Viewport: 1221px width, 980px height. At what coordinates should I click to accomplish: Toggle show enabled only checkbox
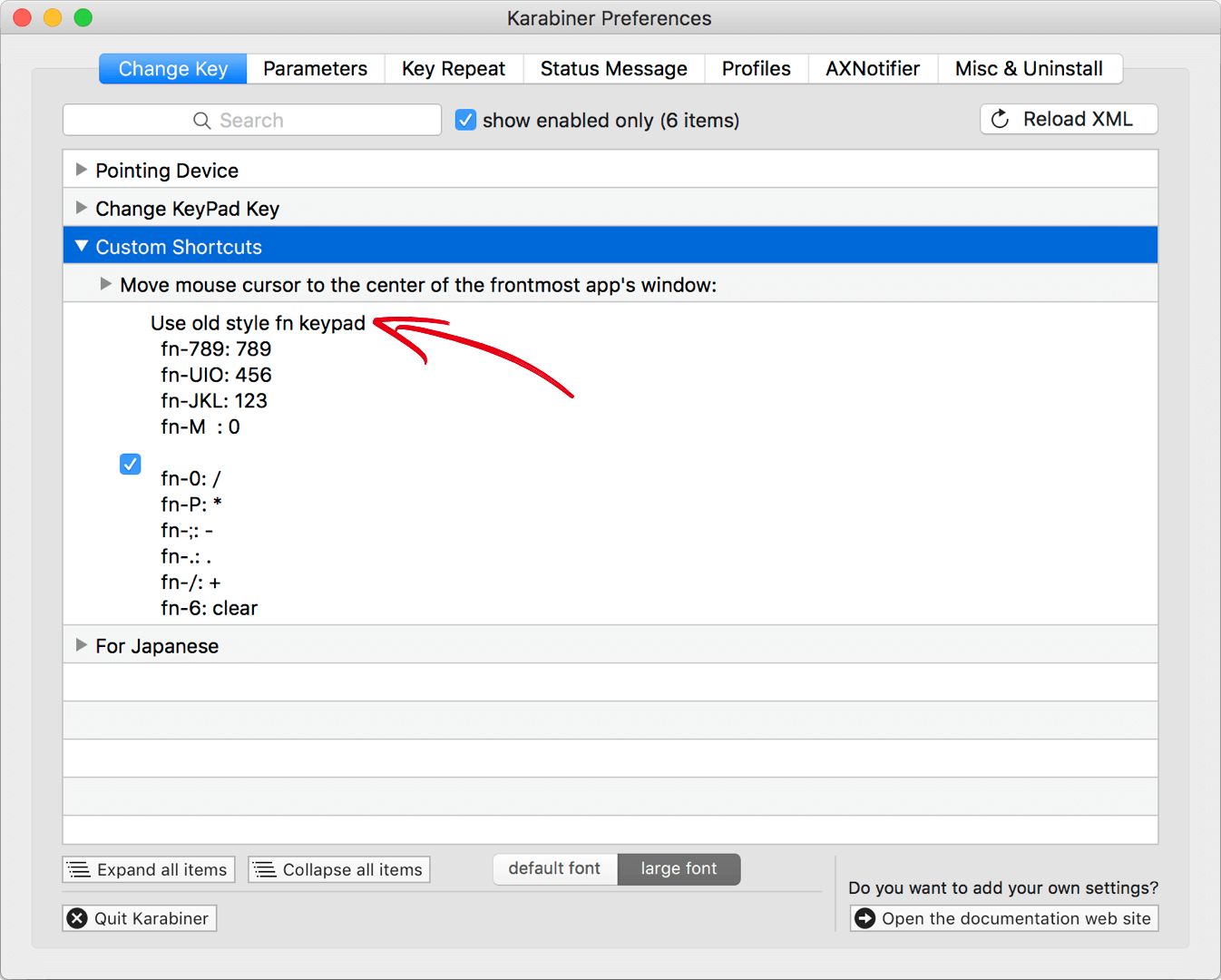tap(465, 120)
